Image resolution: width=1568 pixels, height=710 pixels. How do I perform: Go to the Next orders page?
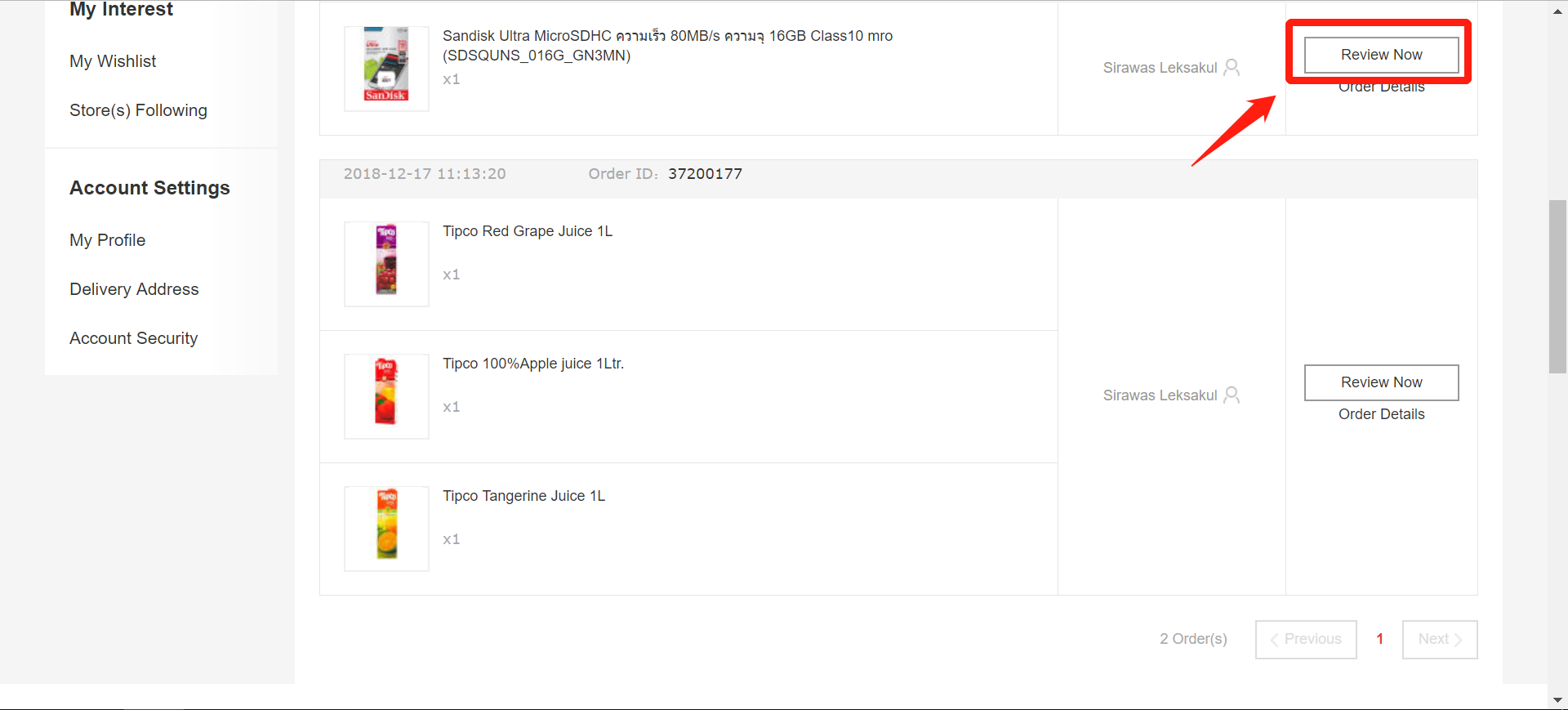pyautogui.click(x=1440, y=639)
